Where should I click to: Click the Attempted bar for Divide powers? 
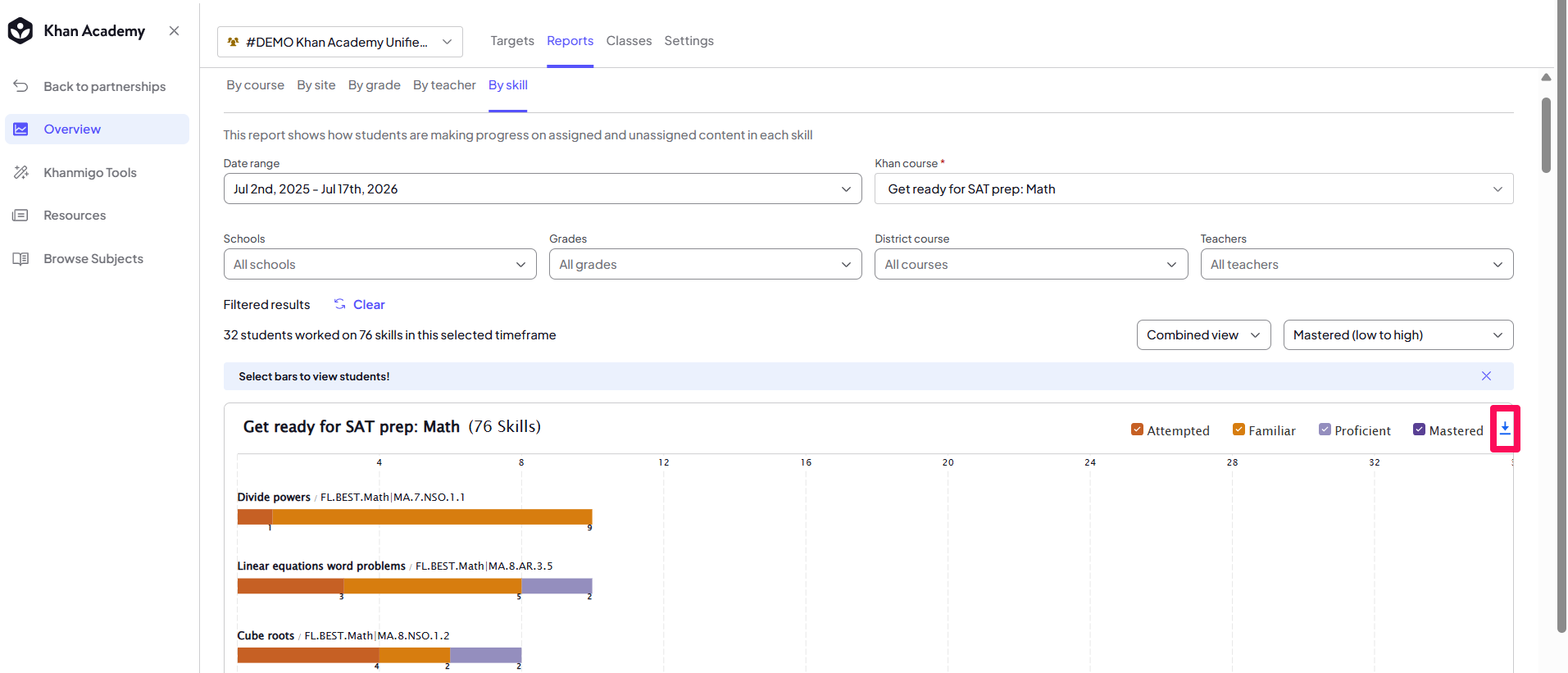[255, 516]
